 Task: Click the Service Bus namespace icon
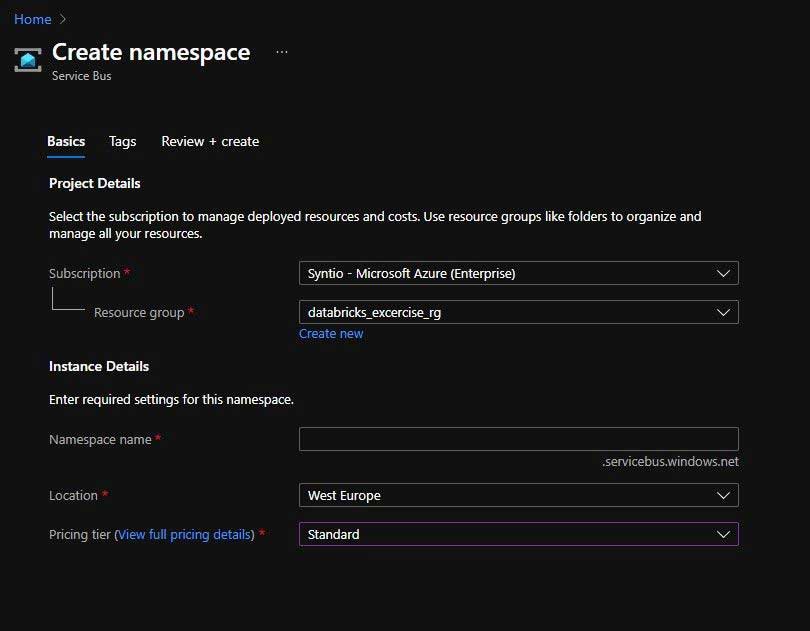coord(28,60)
